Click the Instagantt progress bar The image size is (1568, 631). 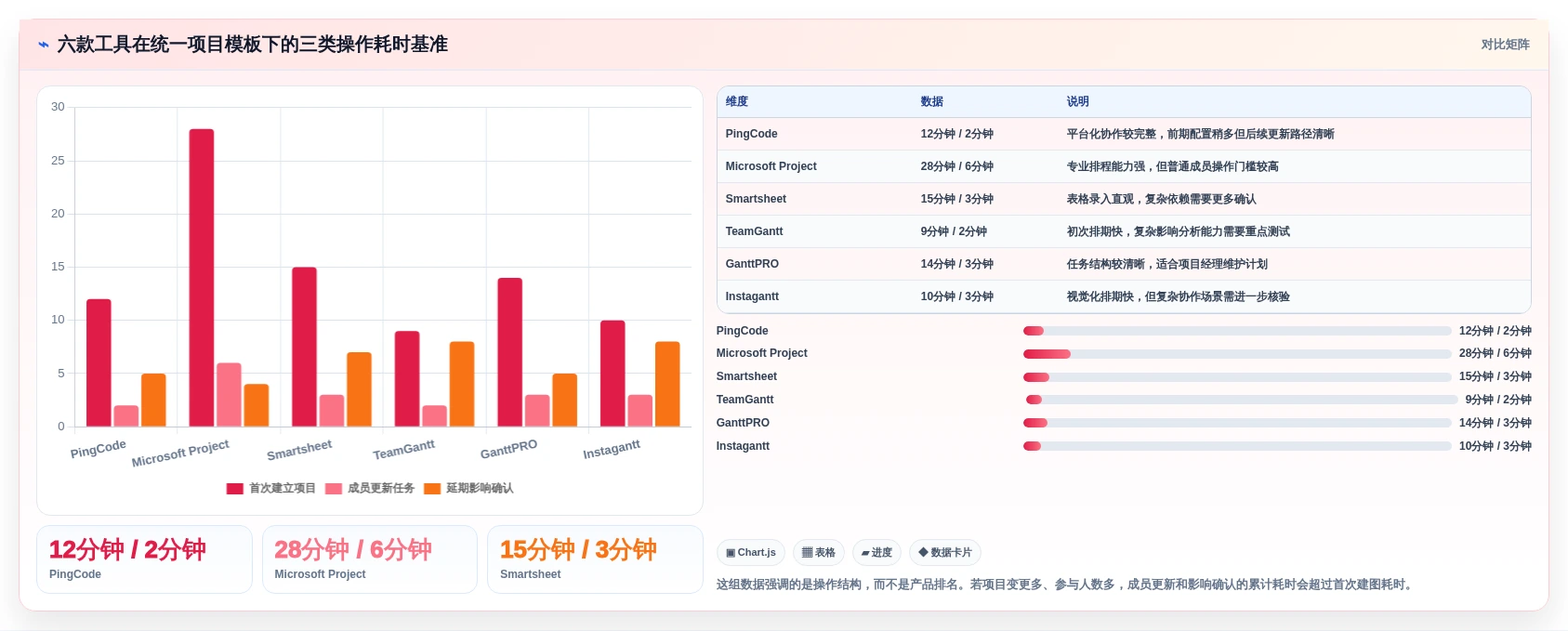(1237, 446)
